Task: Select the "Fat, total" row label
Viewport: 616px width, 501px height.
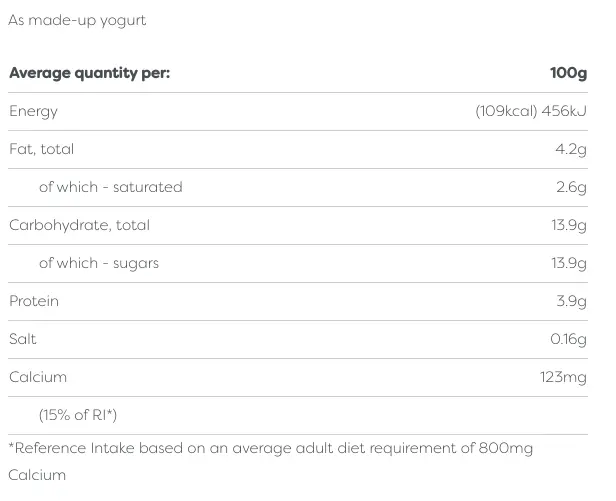Action: pyautogui.click(x=42, y=149)
